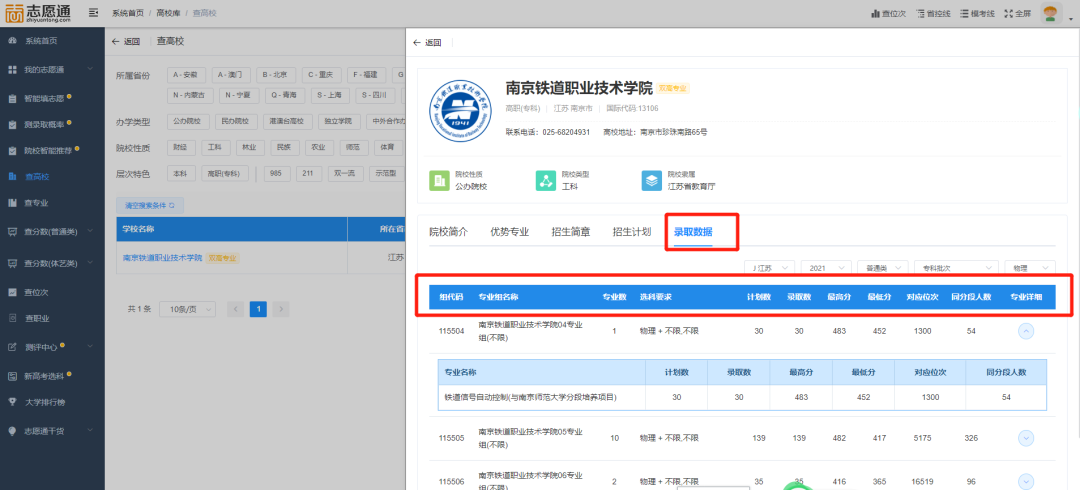Viewport: 1080px width, 490px height.
Task: Switch to the 招生计划 tab
Action: (631, 232)
